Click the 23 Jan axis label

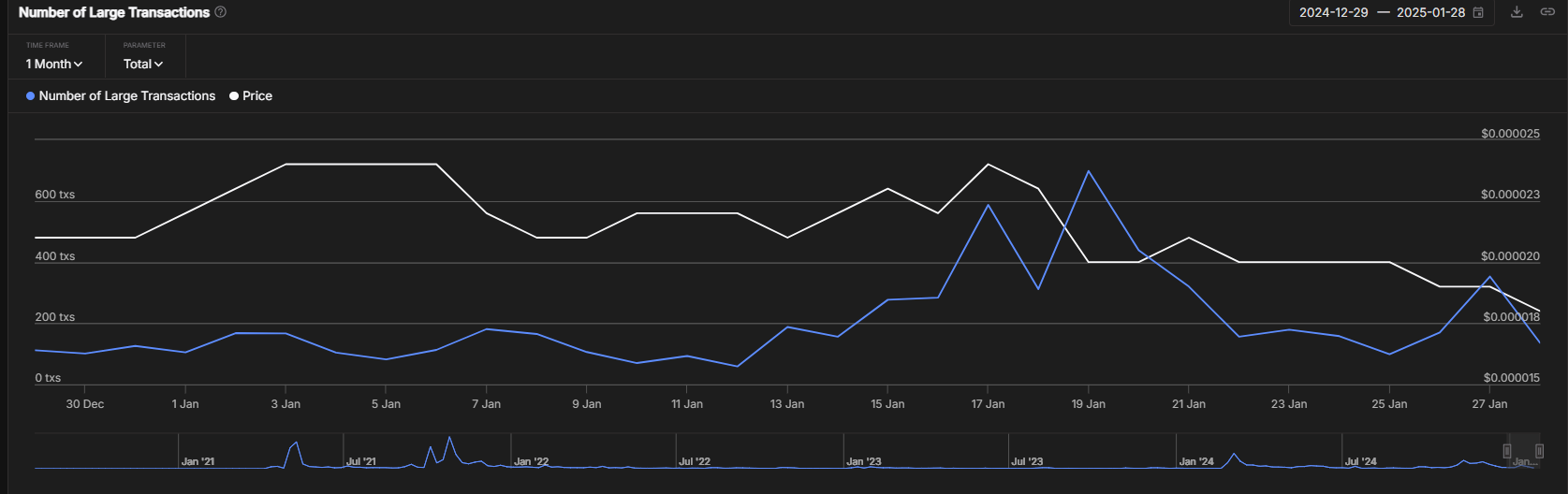point(1289,404)
